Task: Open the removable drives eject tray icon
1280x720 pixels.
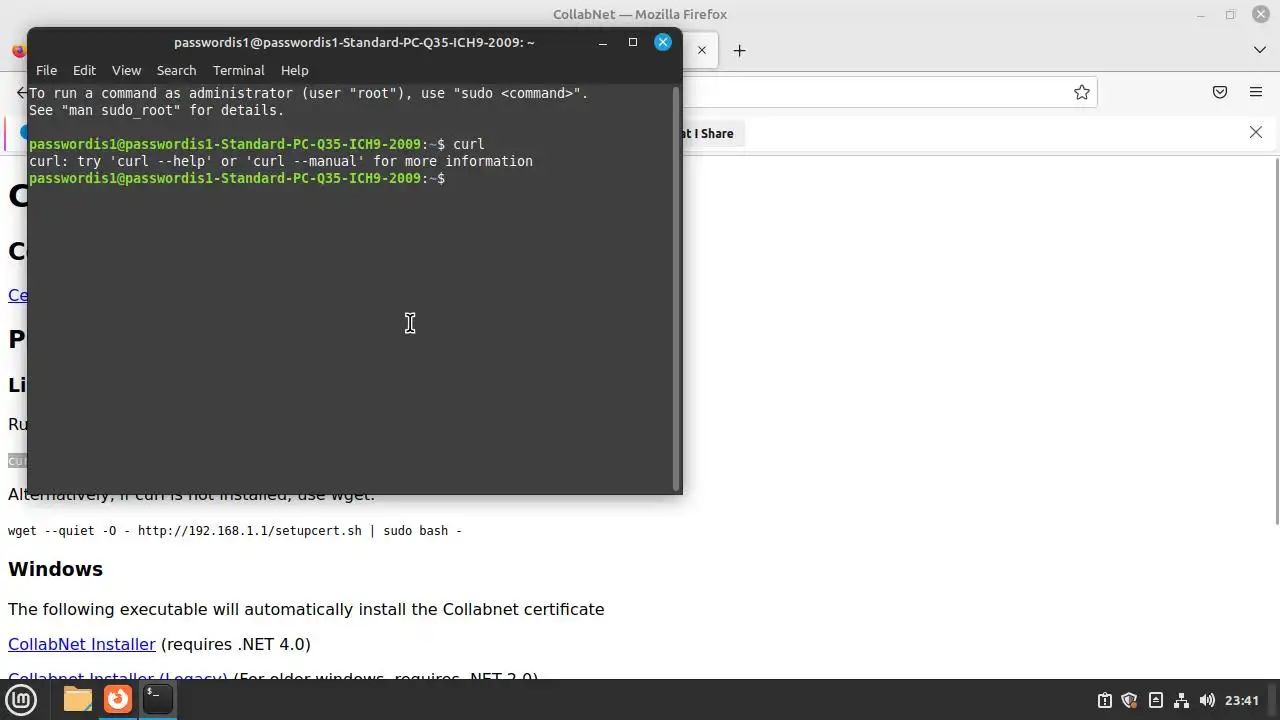Action: coord(1155,700)
